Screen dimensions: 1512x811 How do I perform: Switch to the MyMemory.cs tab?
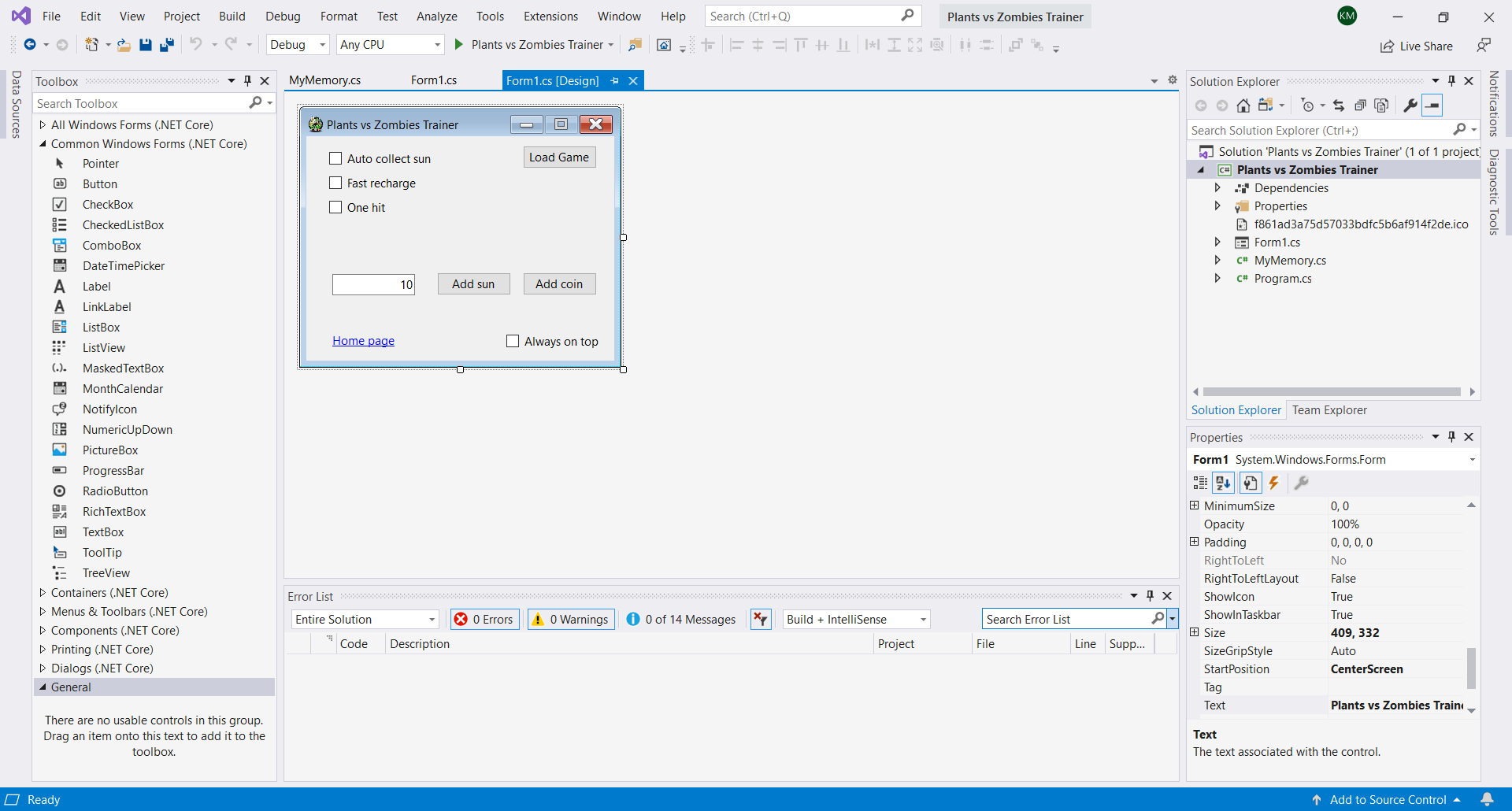click(324, 80)
